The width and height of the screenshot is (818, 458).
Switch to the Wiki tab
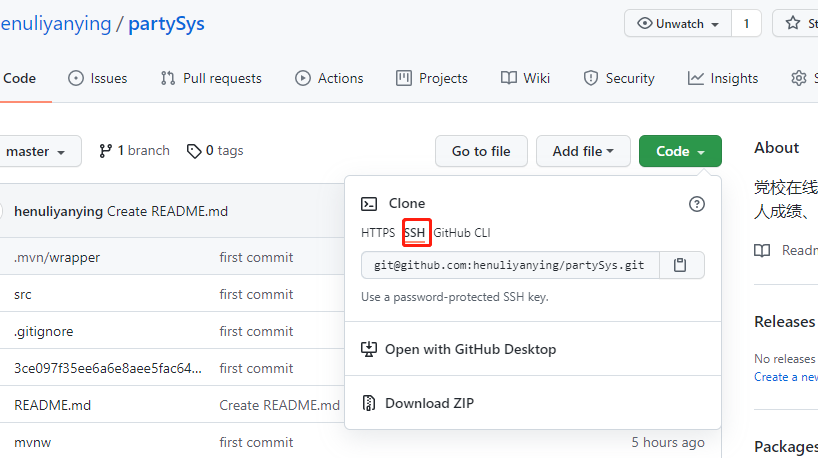point(525,78)
